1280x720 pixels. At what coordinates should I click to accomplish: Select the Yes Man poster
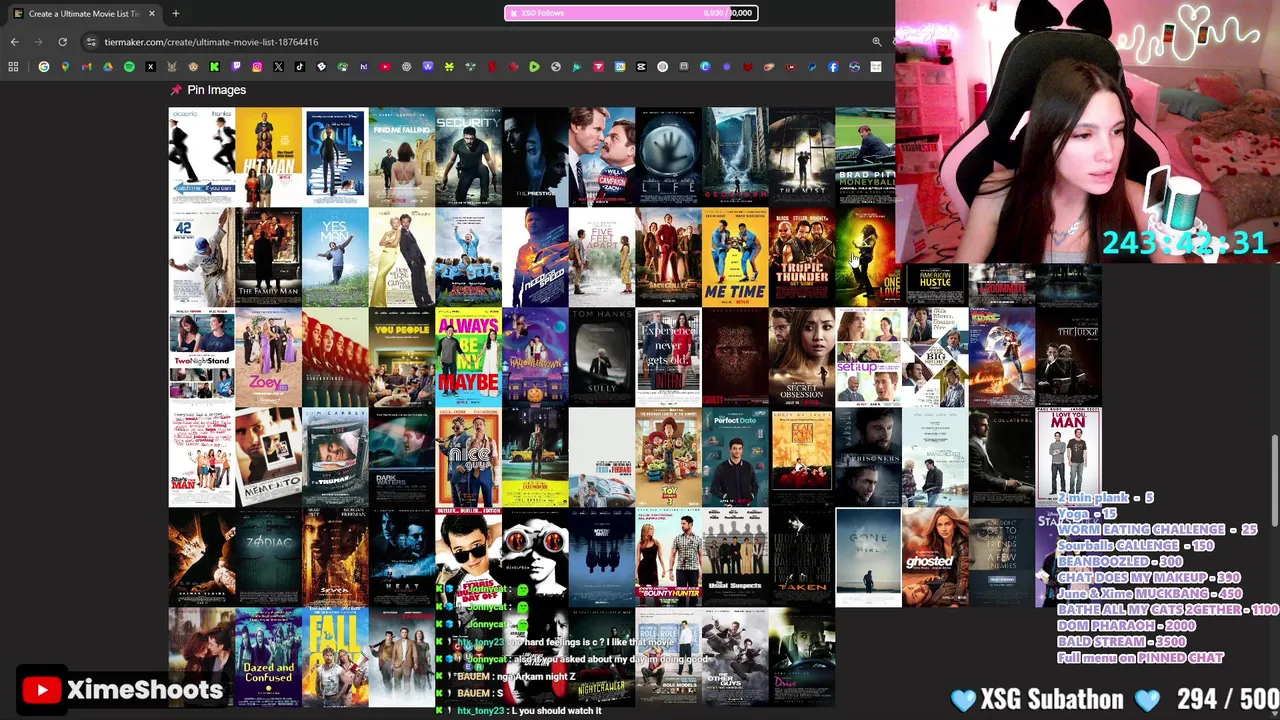click(x=335, y=257)
